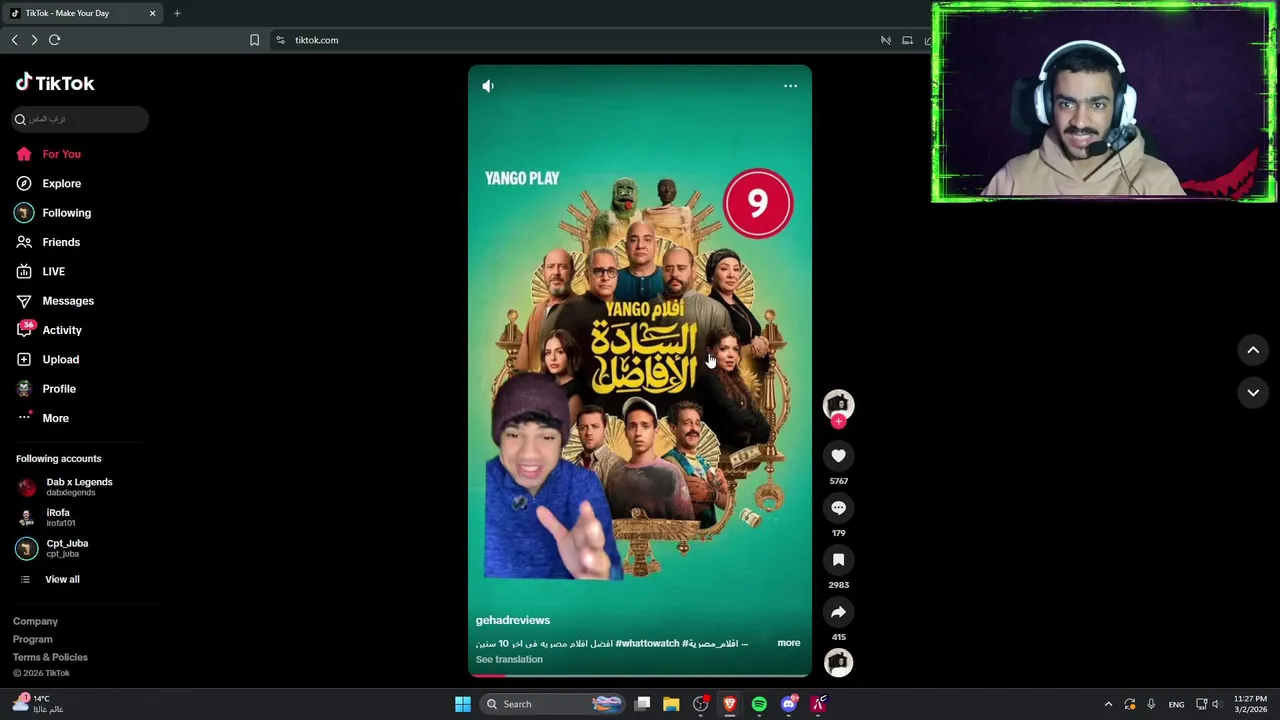Go to previous video with up chevron

pos(1253,350)
